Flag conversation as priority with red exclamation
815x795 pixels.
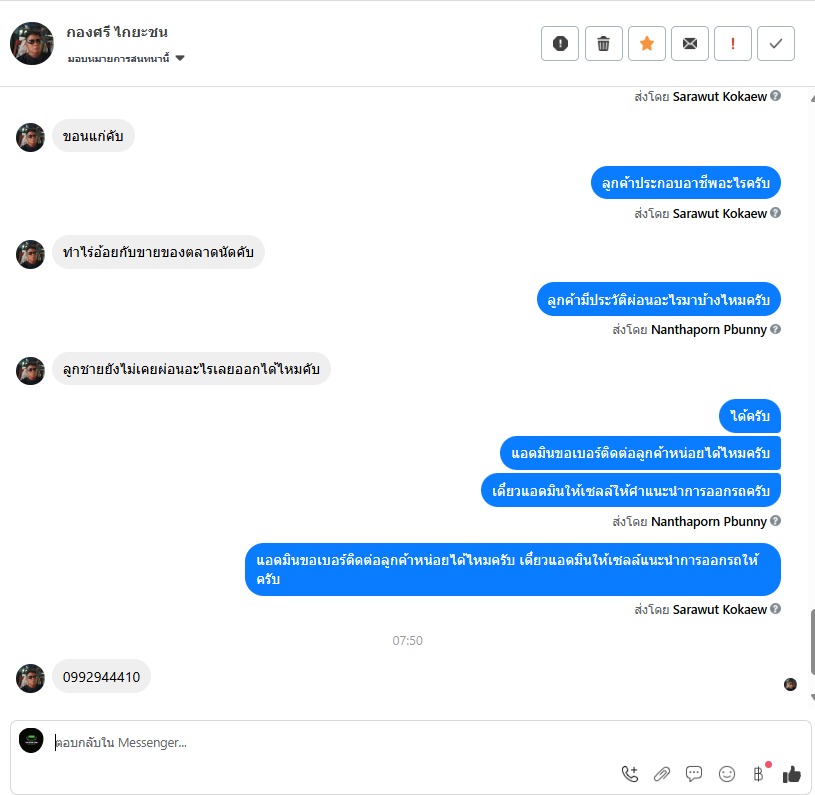733,44
